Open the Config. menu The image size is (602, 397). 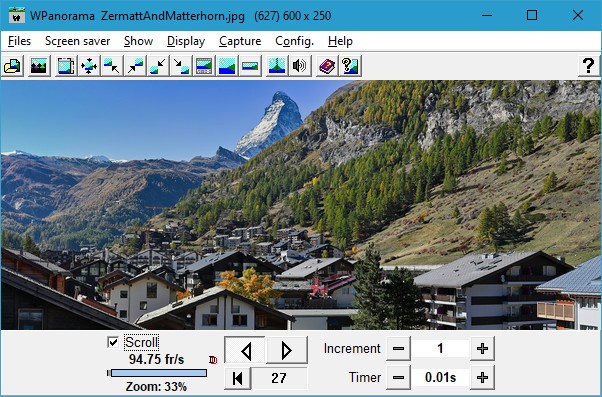click(x=294, y=41)
